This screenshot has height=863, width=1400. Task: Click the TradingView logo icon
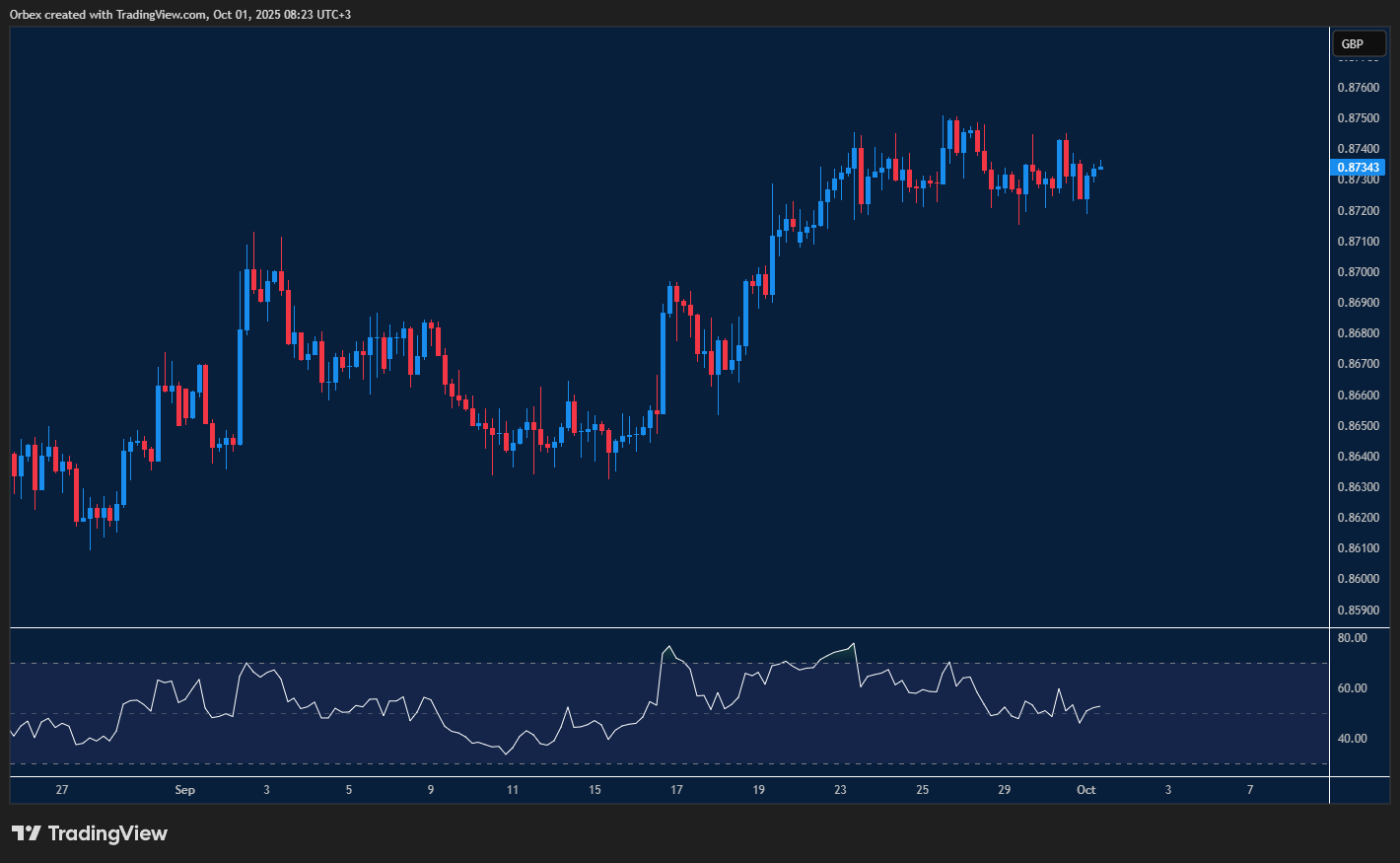[x=27, y=833]
